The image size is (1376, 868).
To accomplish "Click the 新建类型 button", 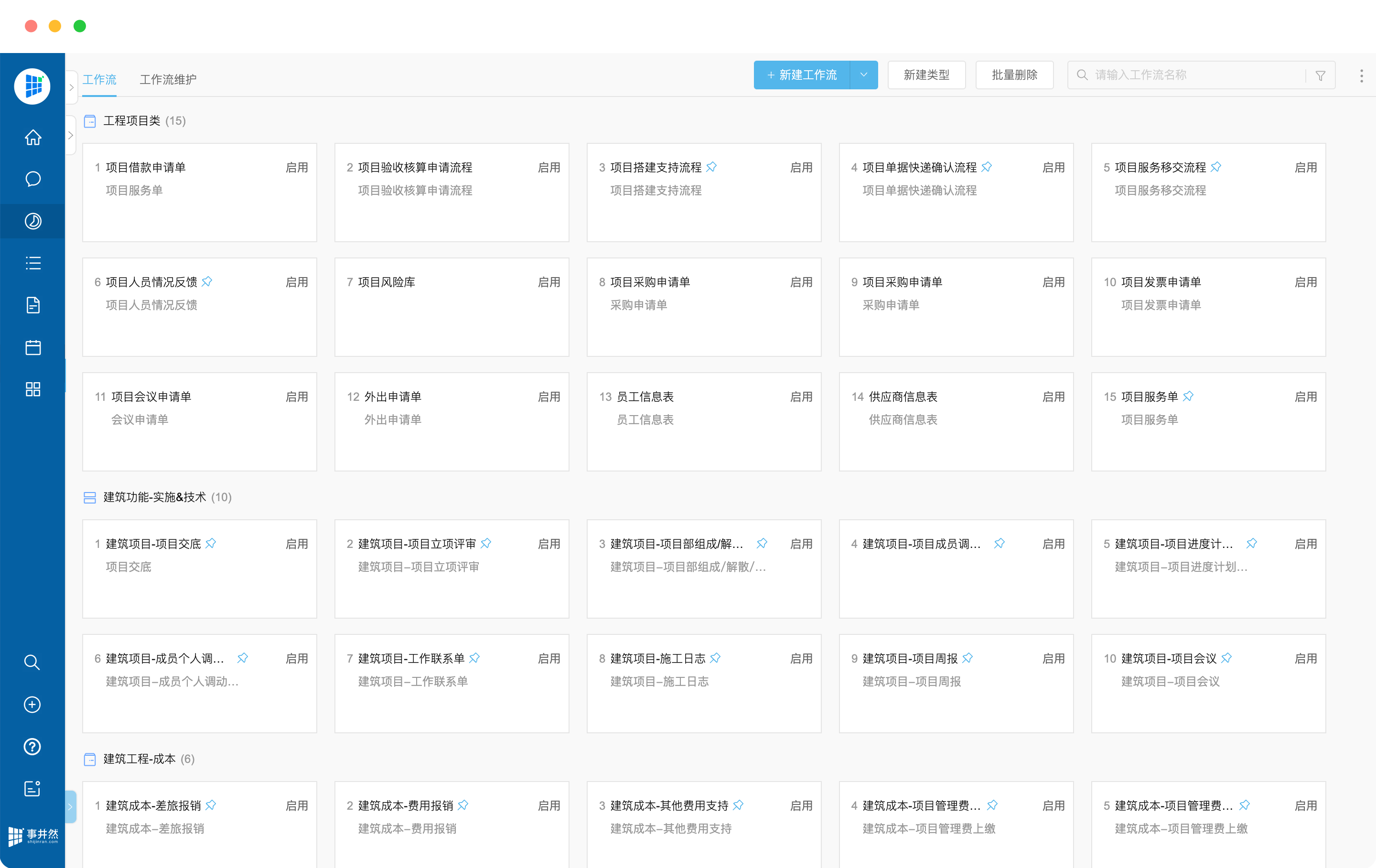I will [x=926, y=75].
